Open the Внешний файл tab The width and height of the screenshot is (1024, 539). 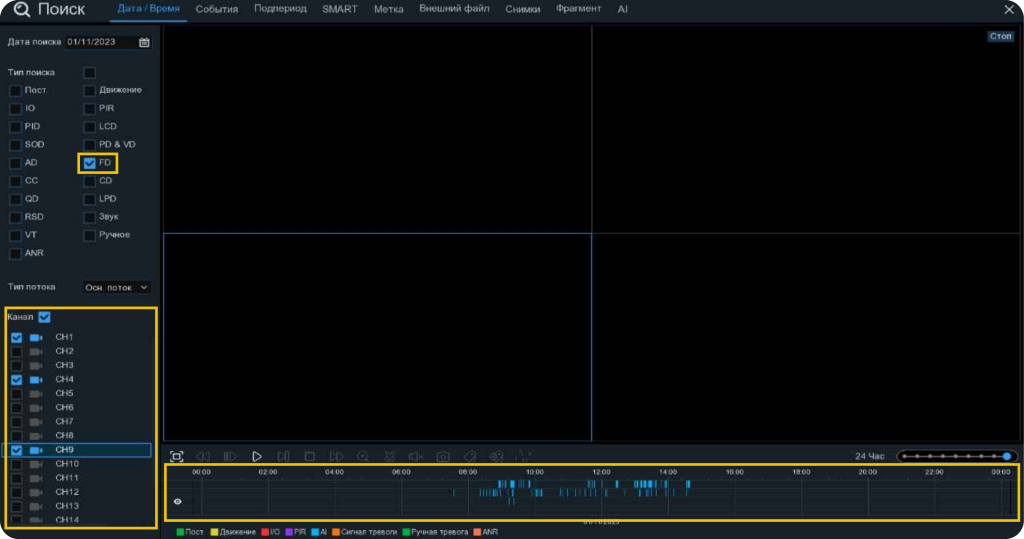(455, 8)
